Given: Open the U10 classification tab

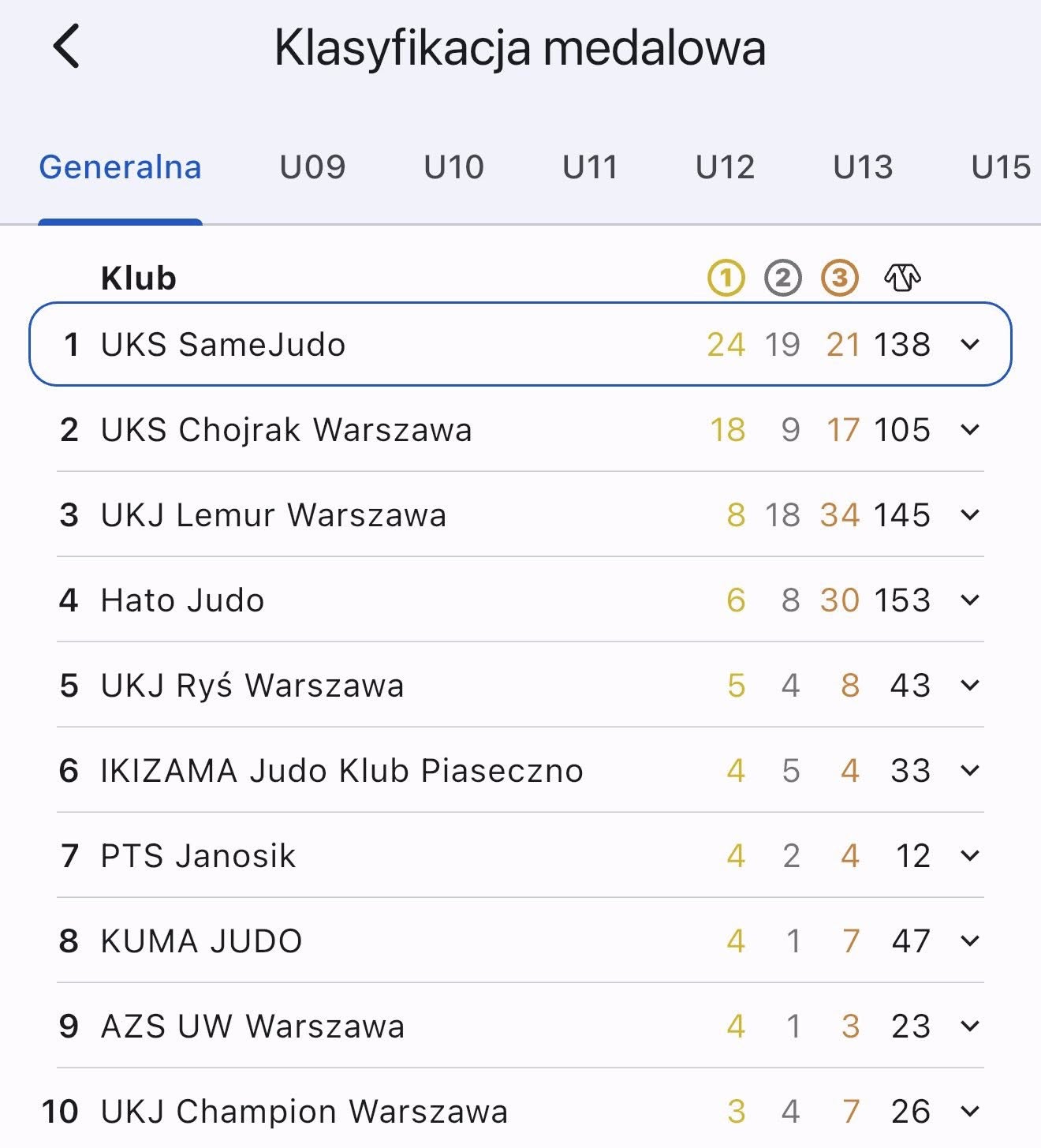Looking at the screenshot, I should point(453,167).
